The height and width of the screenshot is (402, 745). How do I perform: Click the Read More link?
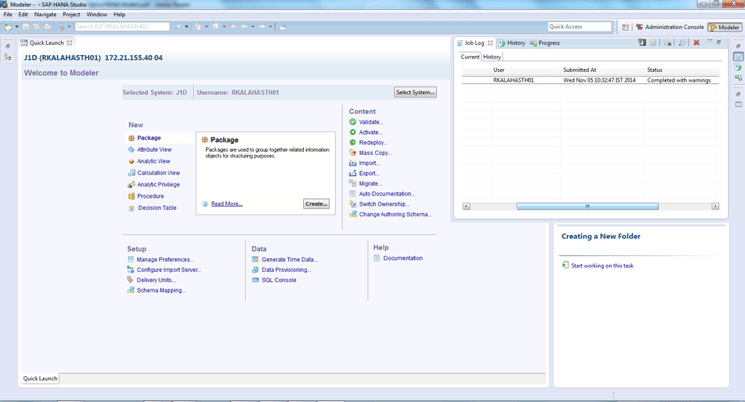pos(227,204)
